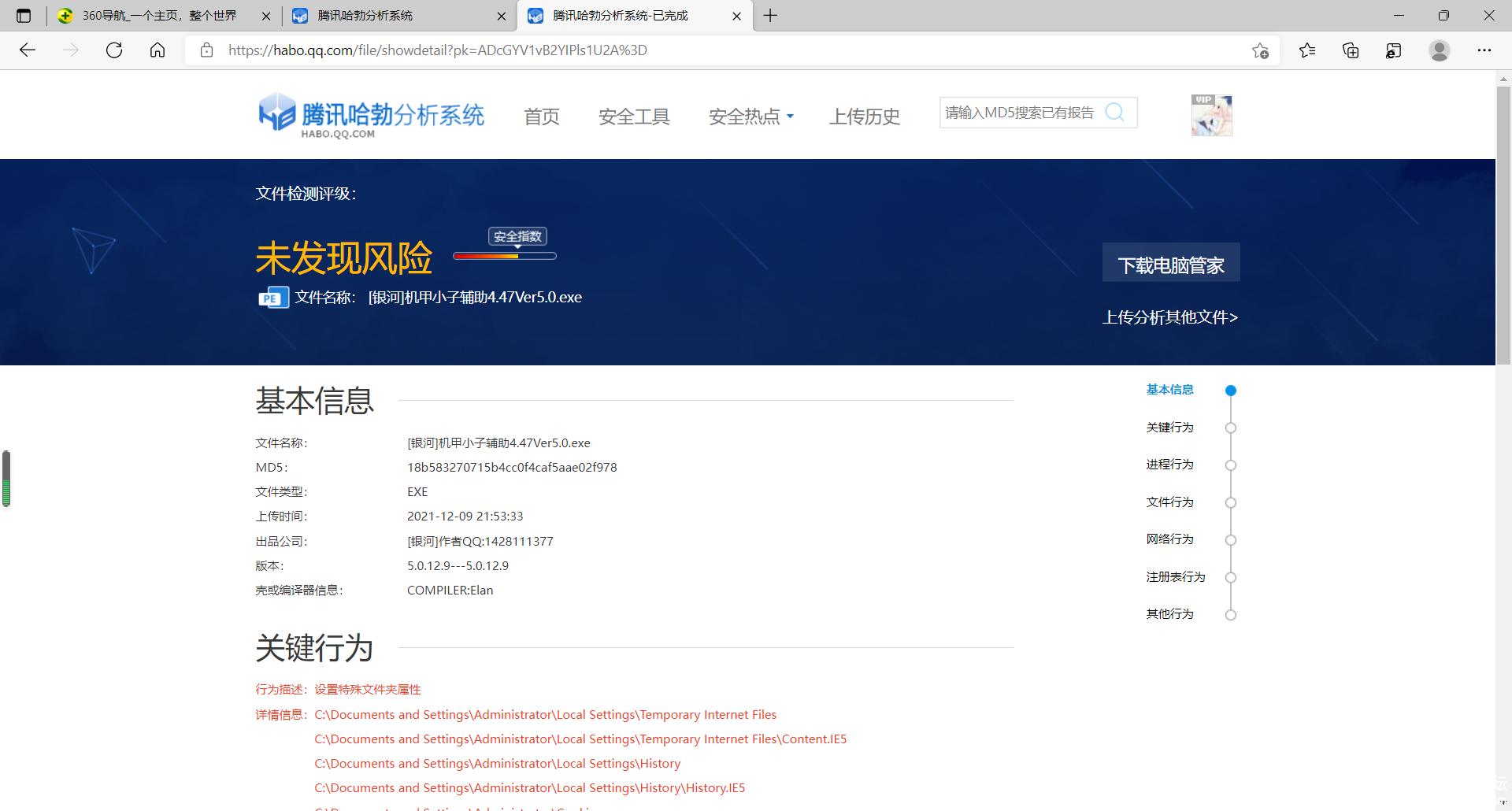Image resolution: width=1512 pixels, height=811 pixels.
Task: Click the Temporary Internet Files\Content.IE5 path
Action: pos(580,739)
